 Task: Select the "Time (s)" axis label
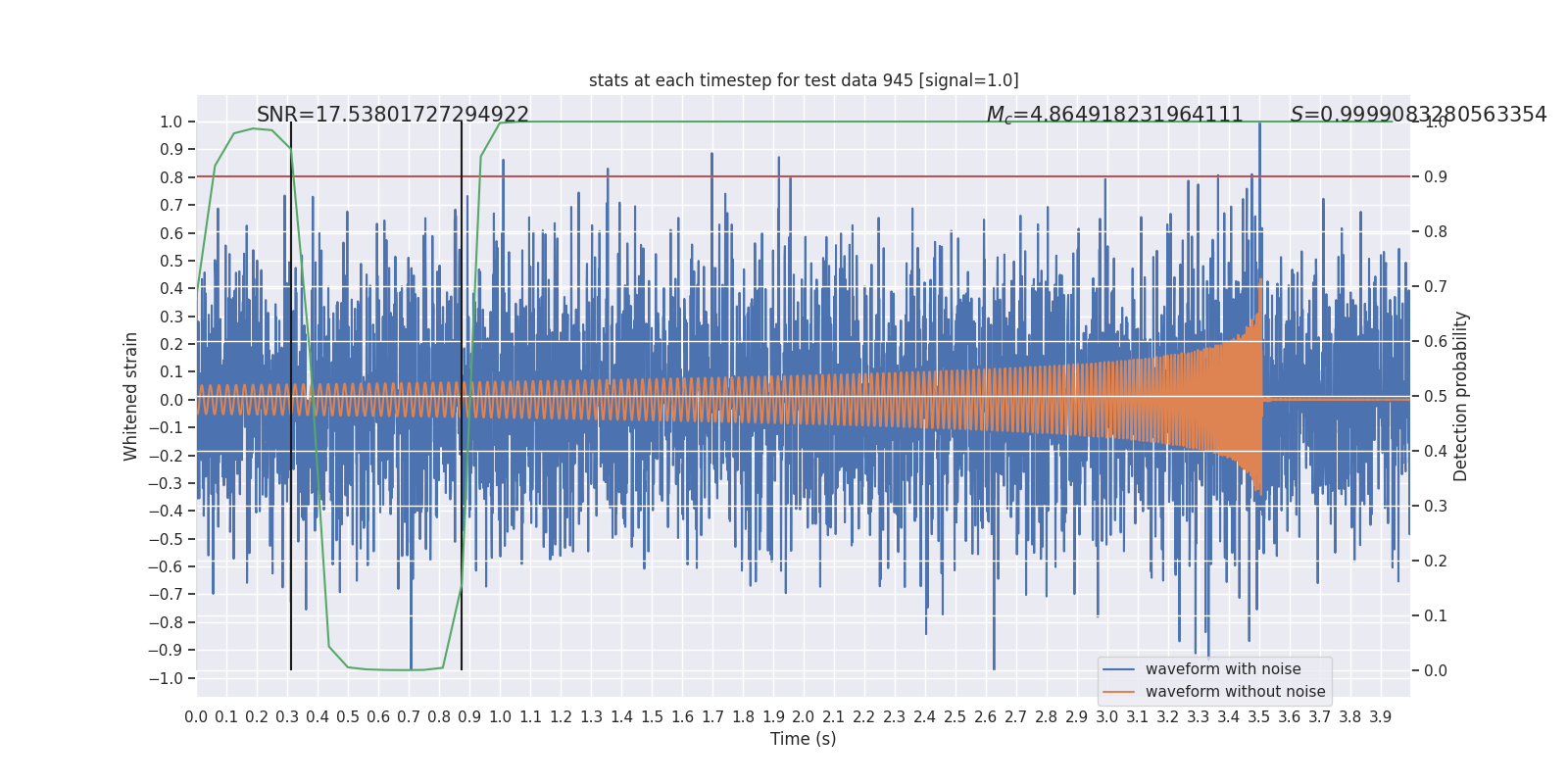click(804, 739)
